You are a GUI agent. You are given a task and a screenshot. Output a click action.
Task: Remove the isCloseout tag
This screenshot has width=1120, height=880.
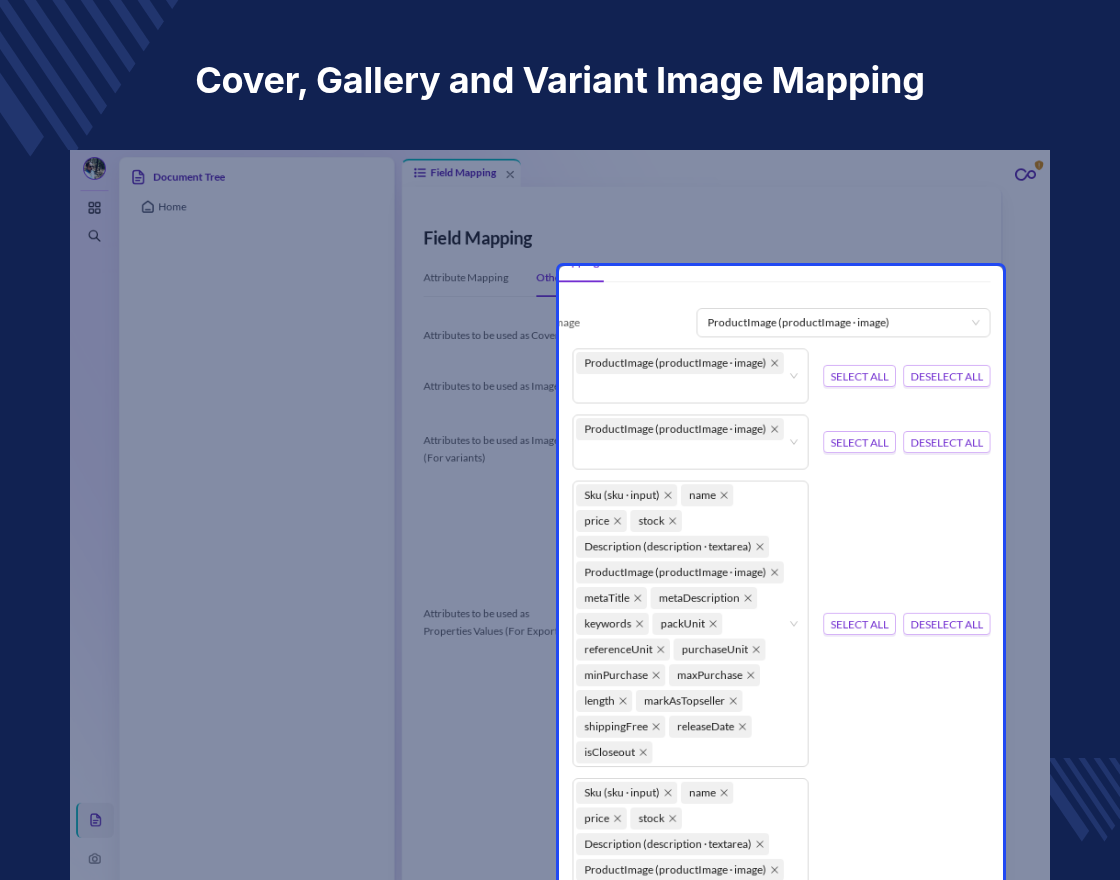643,752
